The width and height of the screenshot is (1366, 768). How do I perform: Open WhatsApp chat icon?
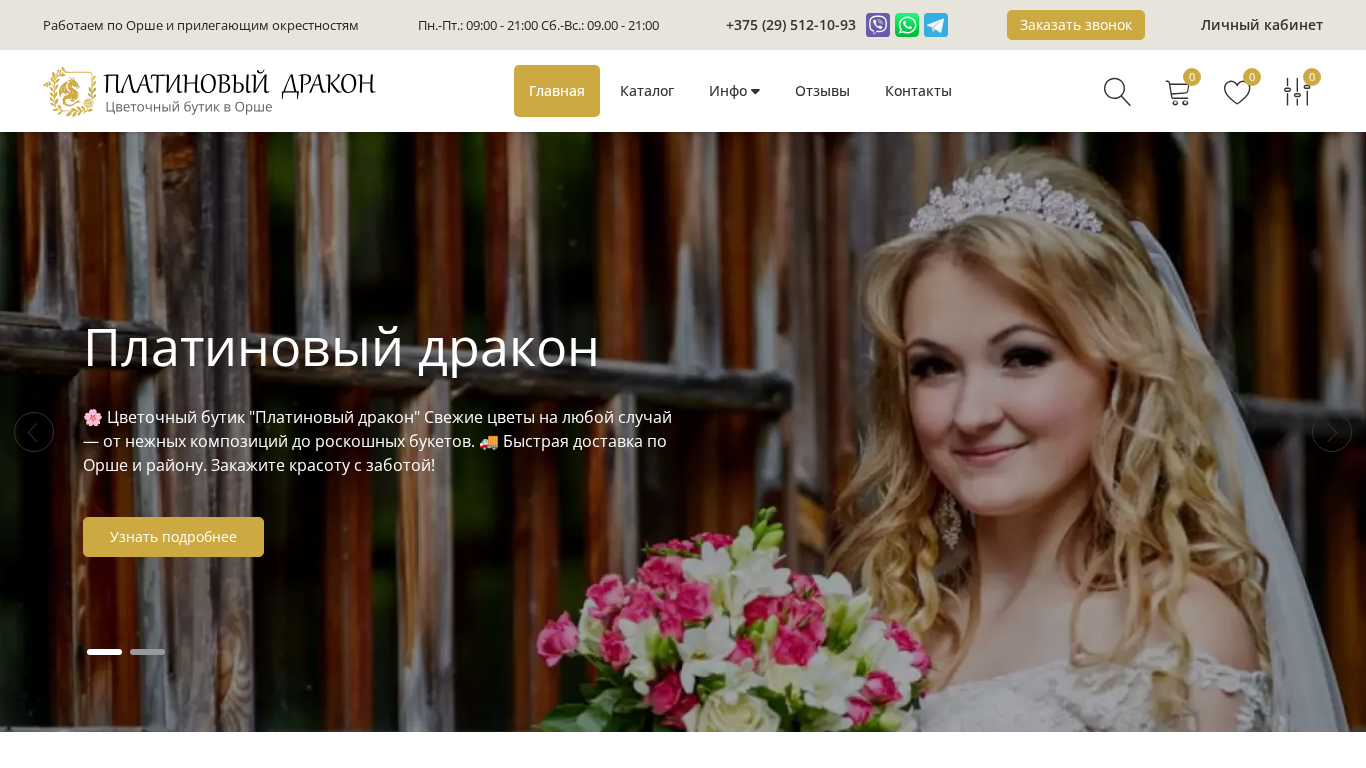coord(907,25)
